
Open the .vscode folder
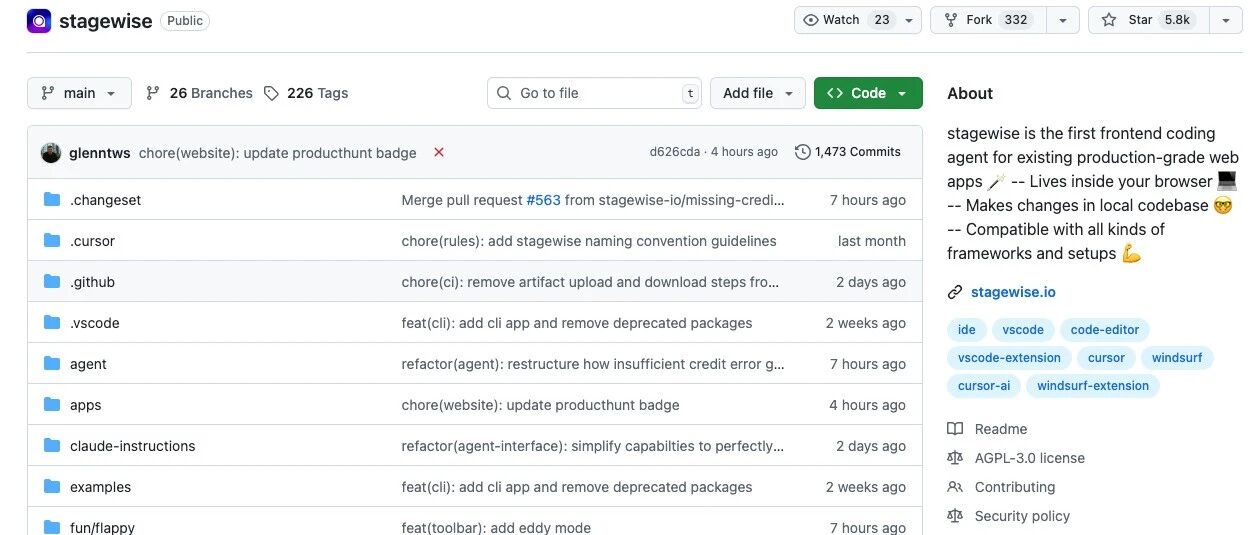tap(95, 323)
